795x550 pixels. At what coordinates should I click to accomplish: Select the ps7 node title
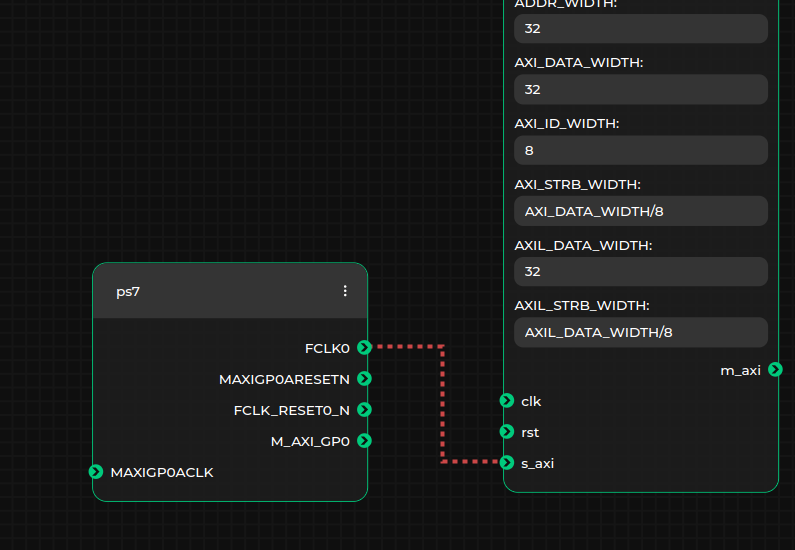pos(128,292)
